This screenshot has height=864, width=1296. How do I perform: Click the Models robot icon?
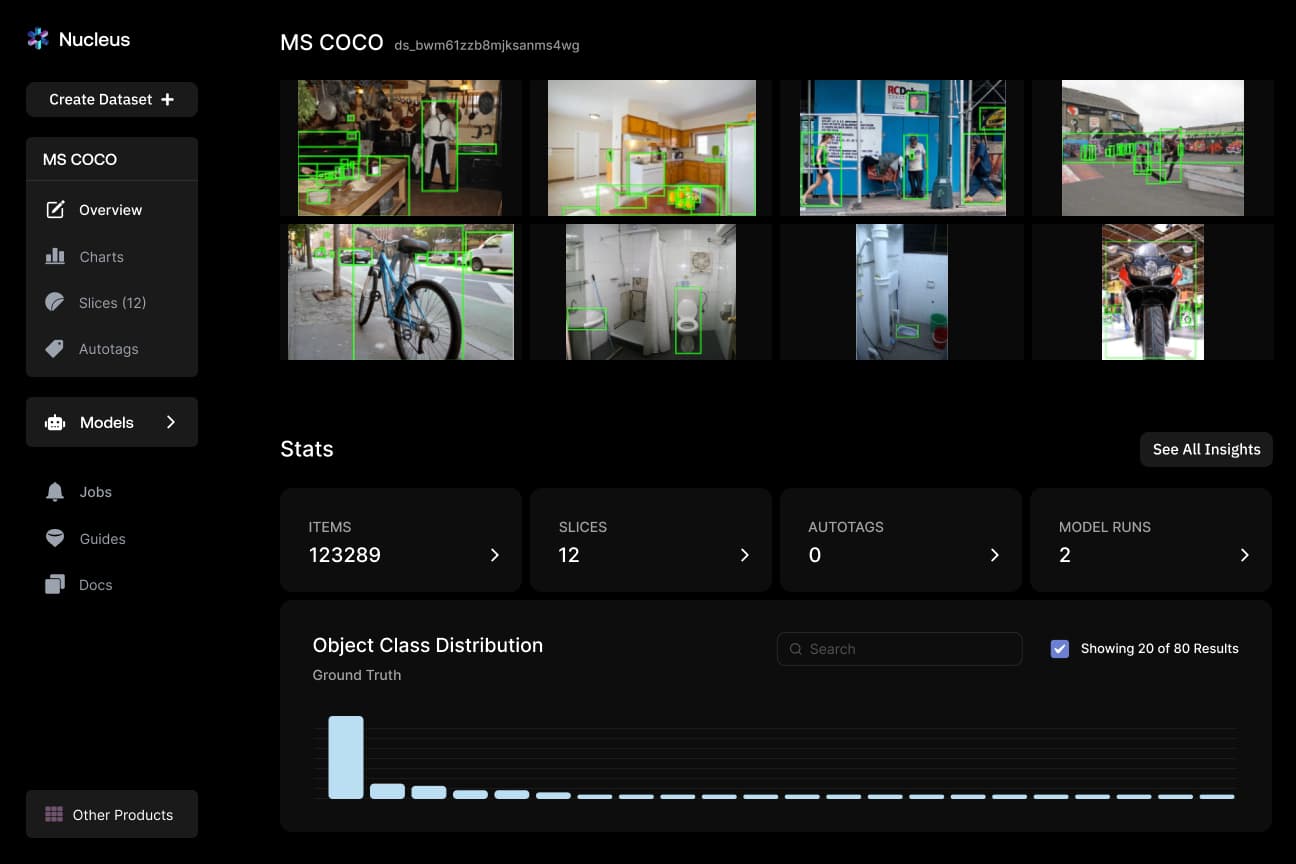[x=55, y=423]
